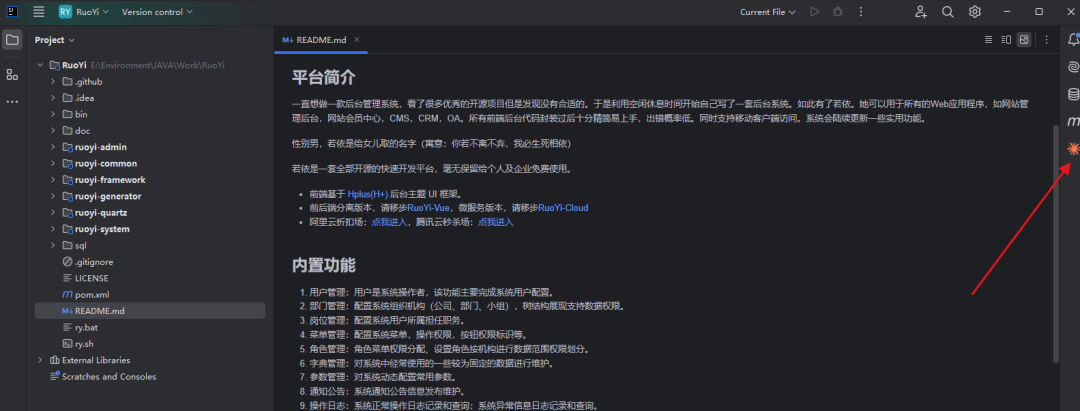Expand the ruoyi-common module
Screen dimensions: 1080x411
tap(53, 163)
